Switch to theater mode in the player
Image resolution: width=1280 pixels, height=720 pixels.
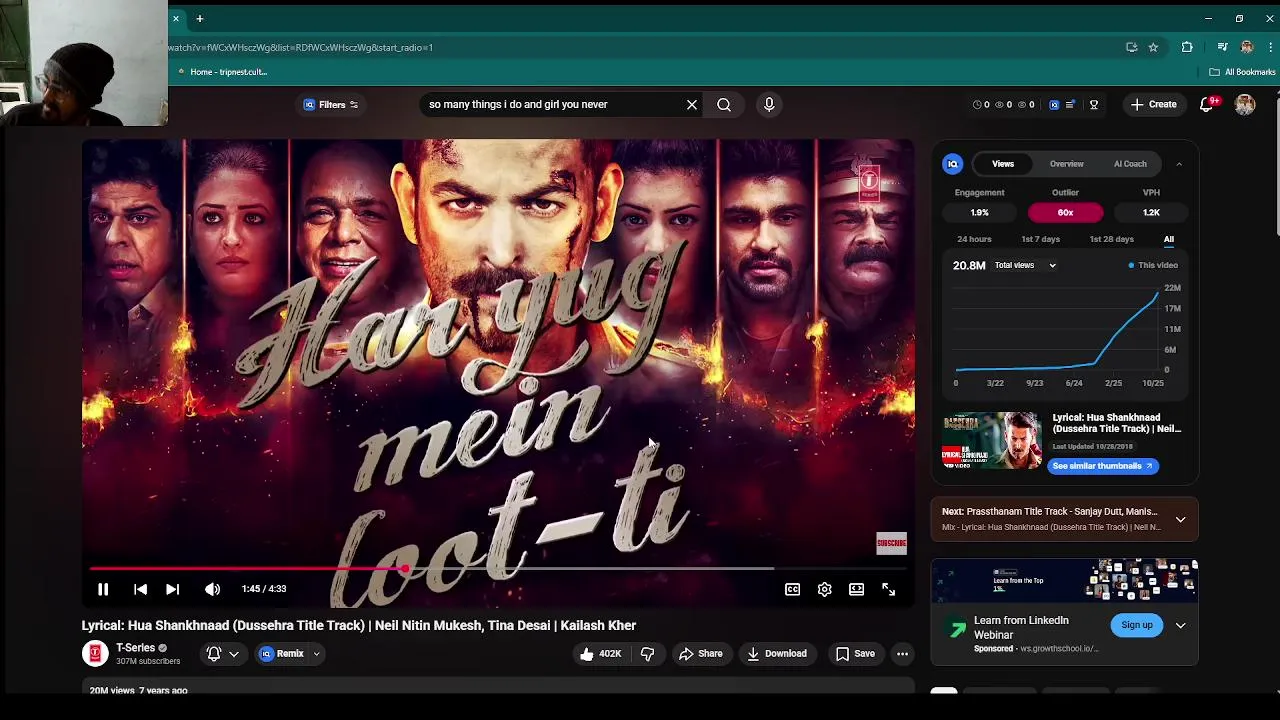pos(856,590)
